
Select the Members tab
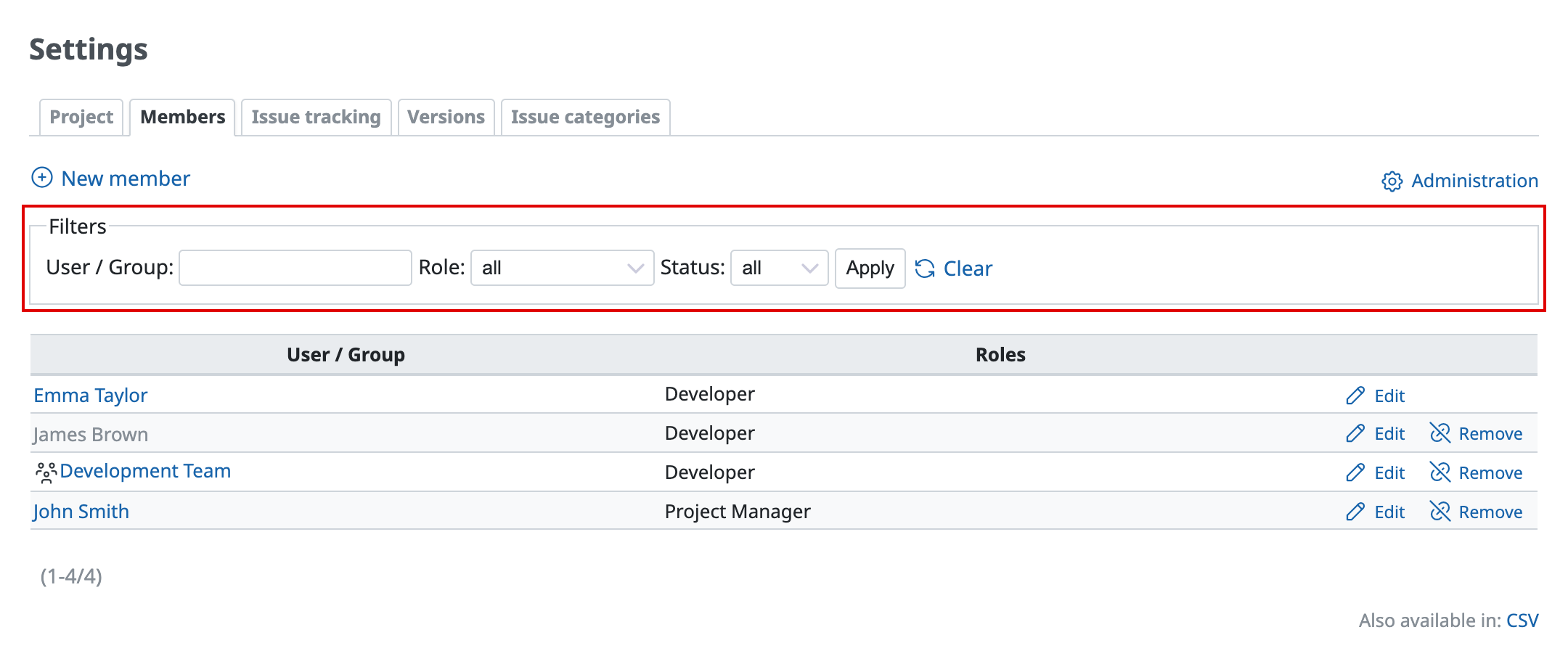click(x=182, y=117)
